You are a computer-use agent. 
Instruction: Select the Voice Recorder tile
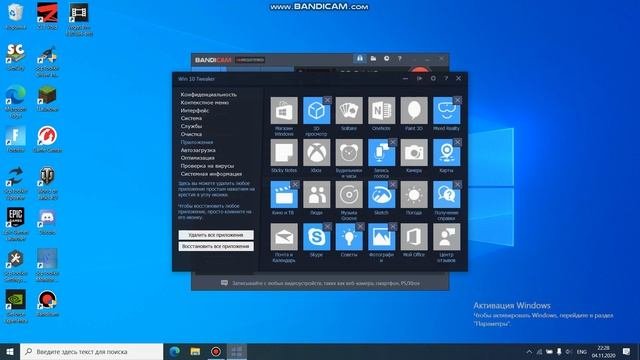[382, 153]
